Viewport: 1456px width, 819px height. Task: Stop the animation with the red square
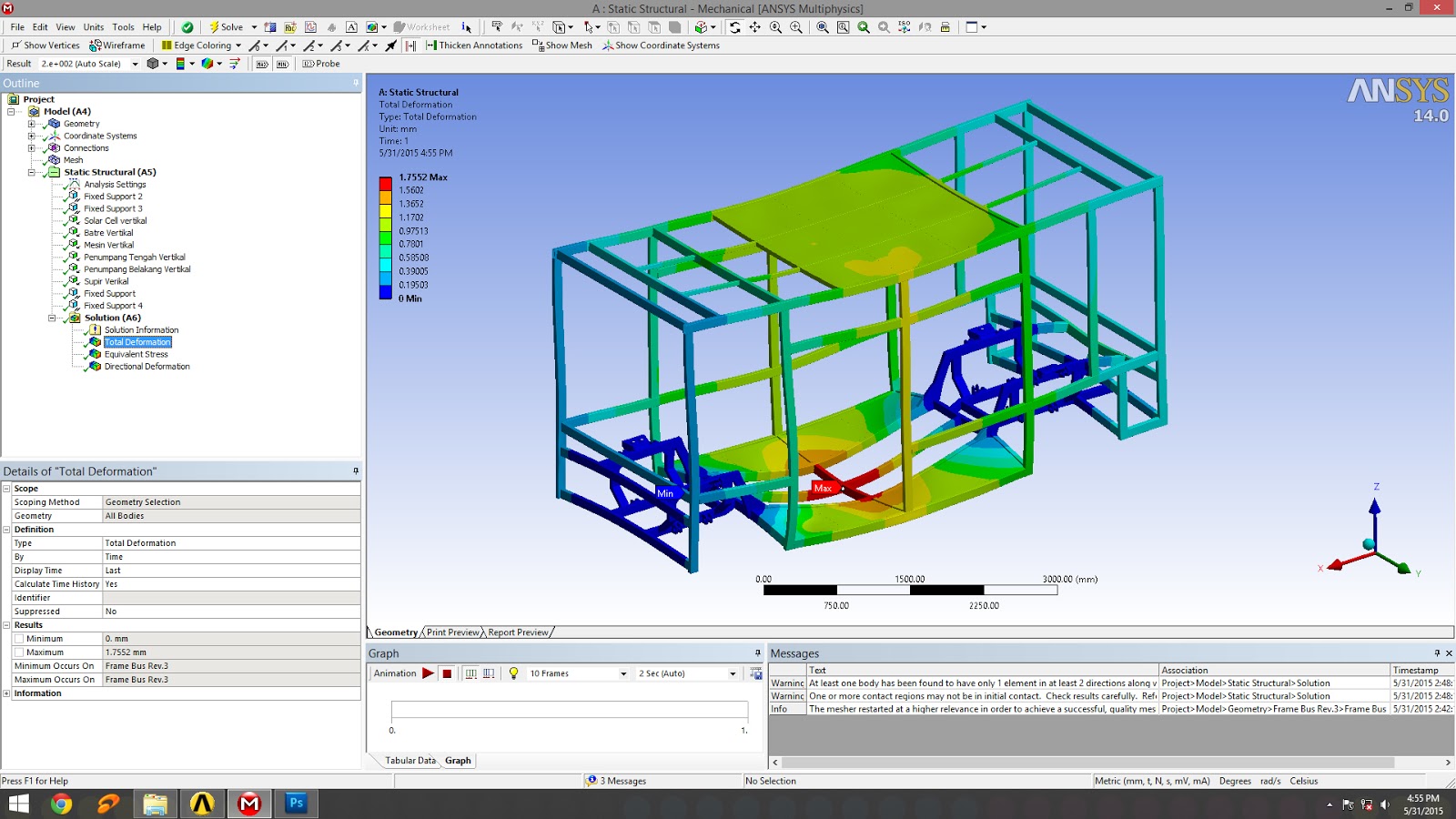[447, 673]
